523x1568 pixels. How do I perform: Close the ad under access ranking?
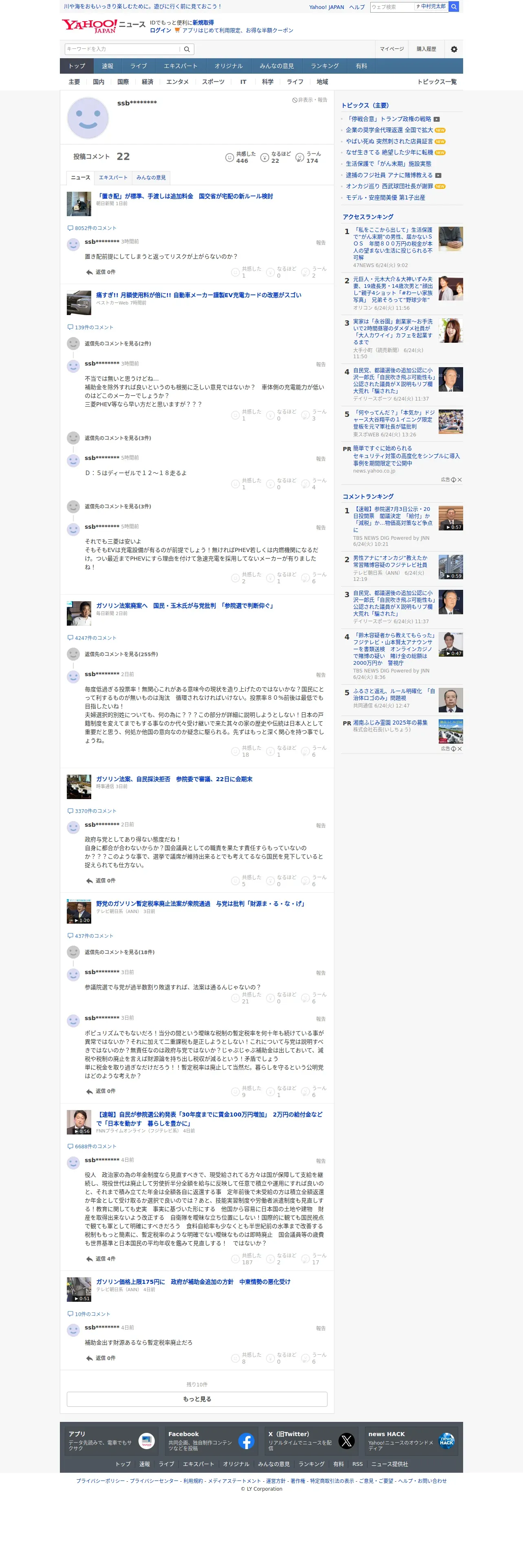[x=460, y=480]
